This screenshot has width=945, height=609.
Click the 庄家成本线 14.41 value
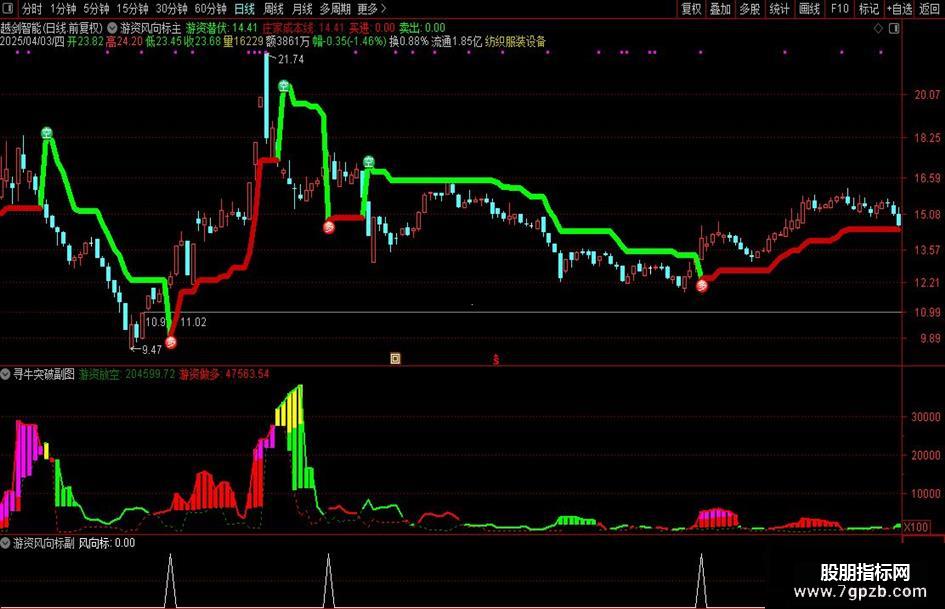tap(303, 28)
